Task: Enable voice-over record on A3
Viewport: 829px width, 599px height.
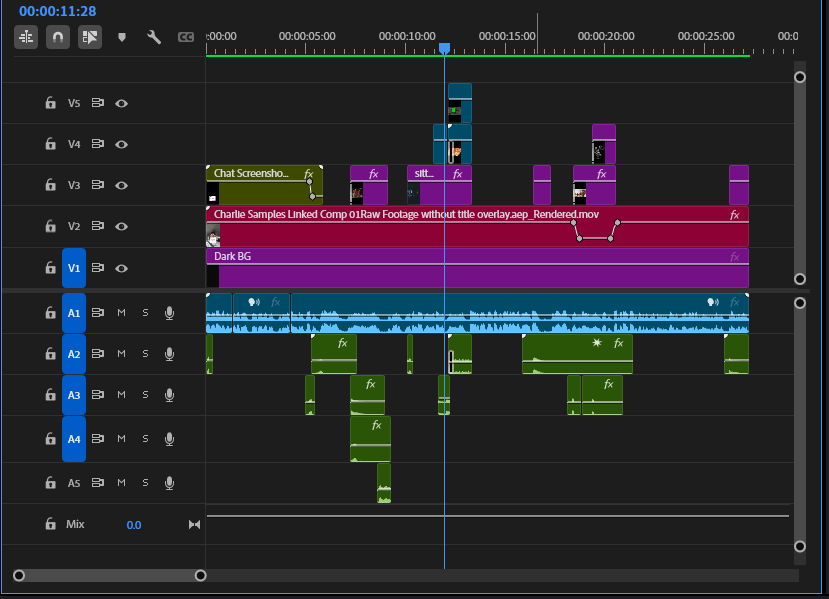Action: pyautogui.click(x=170, y=395)
